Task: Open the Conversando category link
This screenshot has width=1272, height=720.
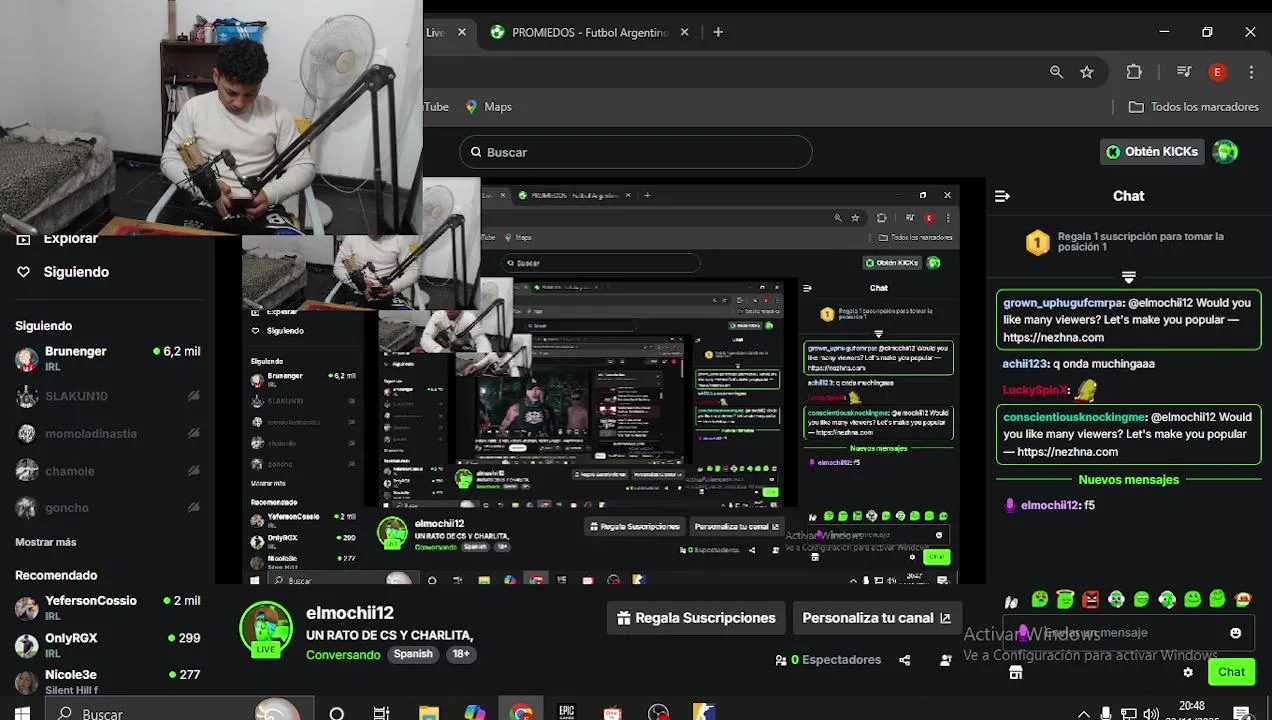Action: 343,655
